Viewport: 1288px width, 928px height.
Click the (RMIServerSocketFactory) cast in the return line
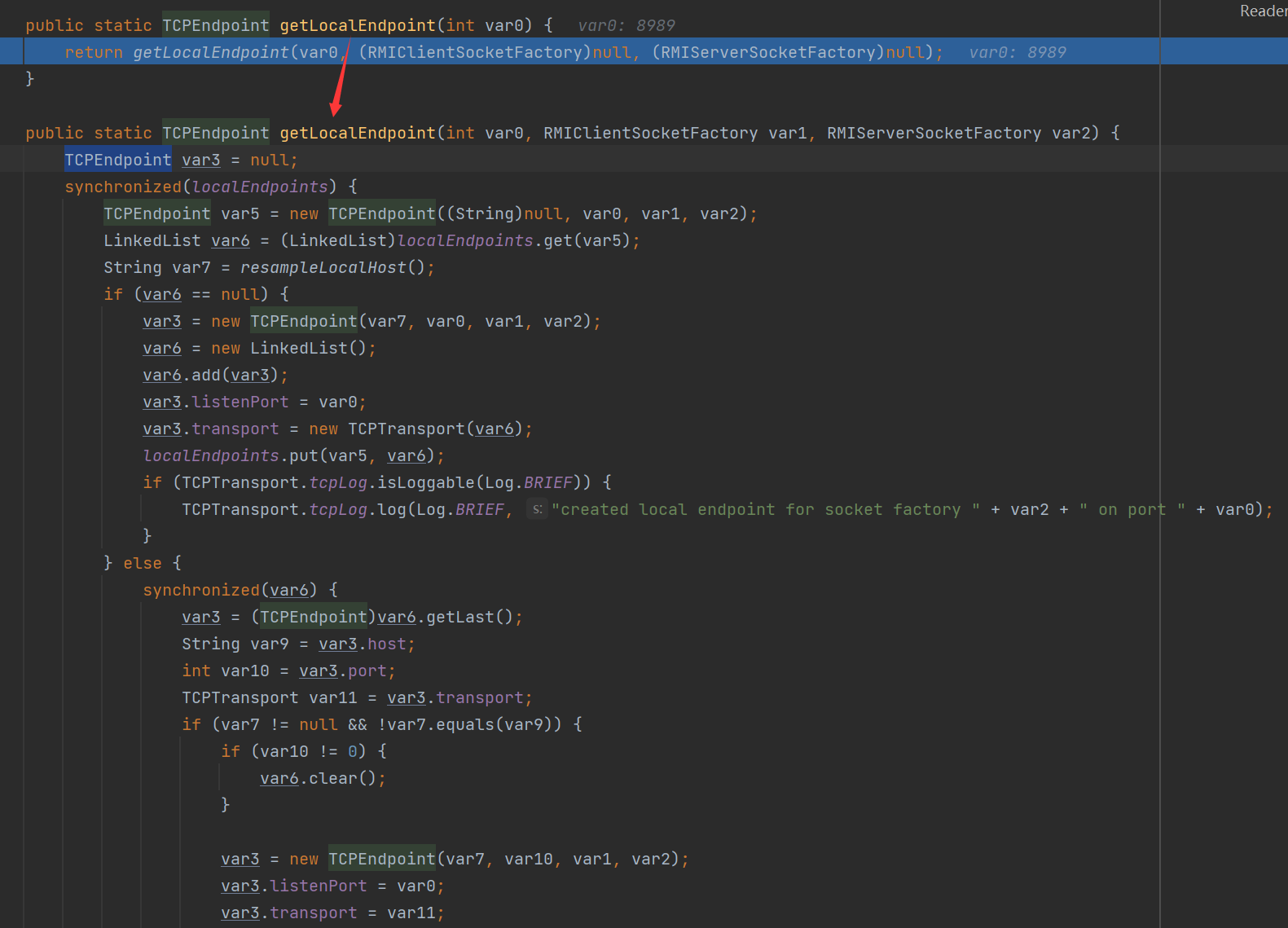coord(768,52)
